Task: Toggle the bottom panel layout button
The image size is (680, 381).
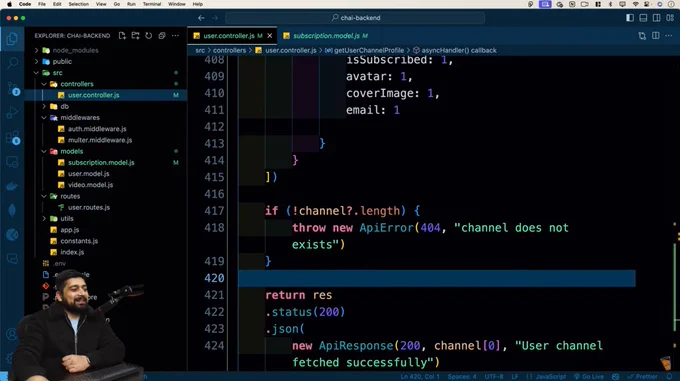Action: (x=643, y=18)
